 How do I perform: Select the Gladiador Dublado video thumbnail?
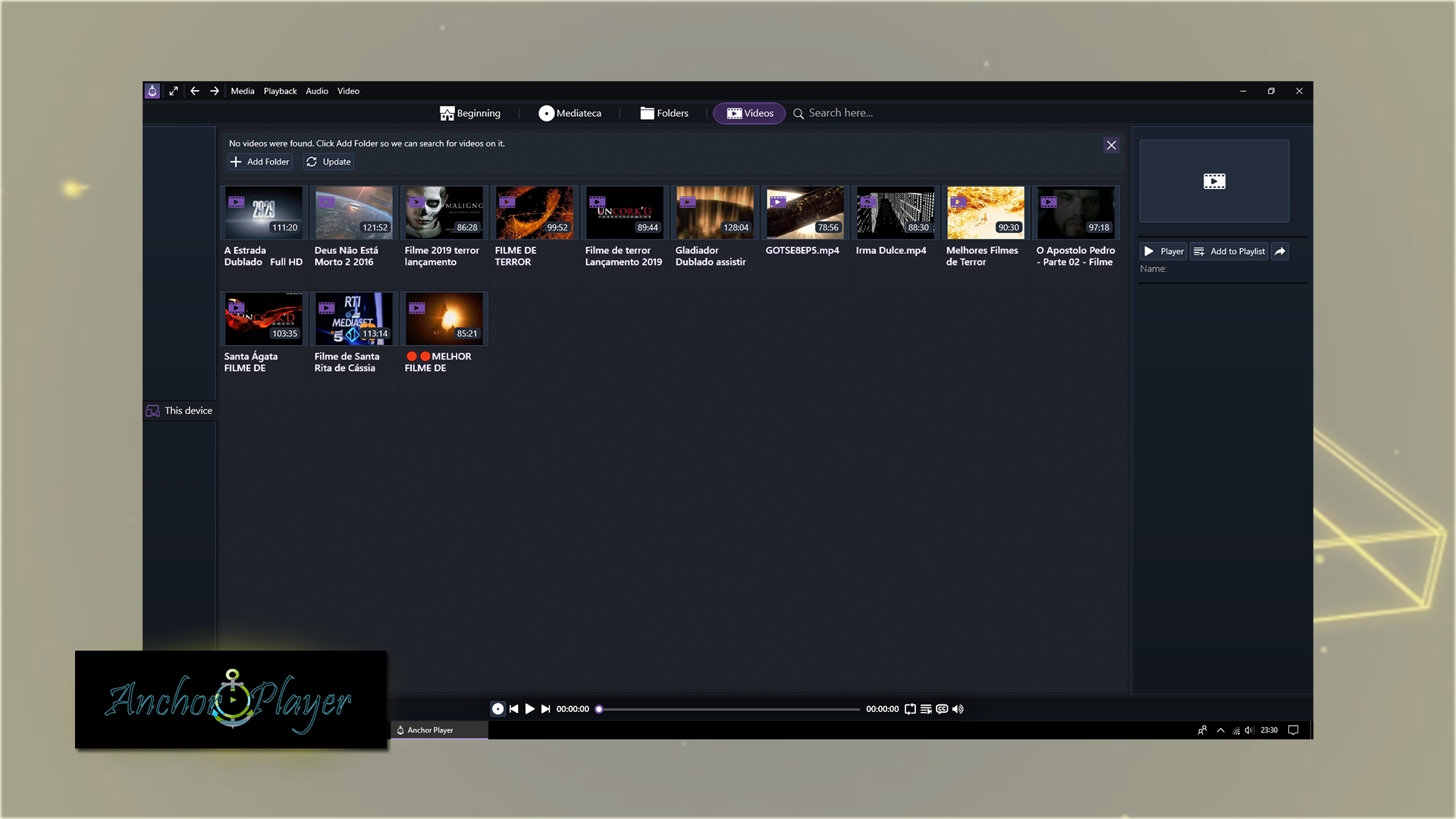714,213
